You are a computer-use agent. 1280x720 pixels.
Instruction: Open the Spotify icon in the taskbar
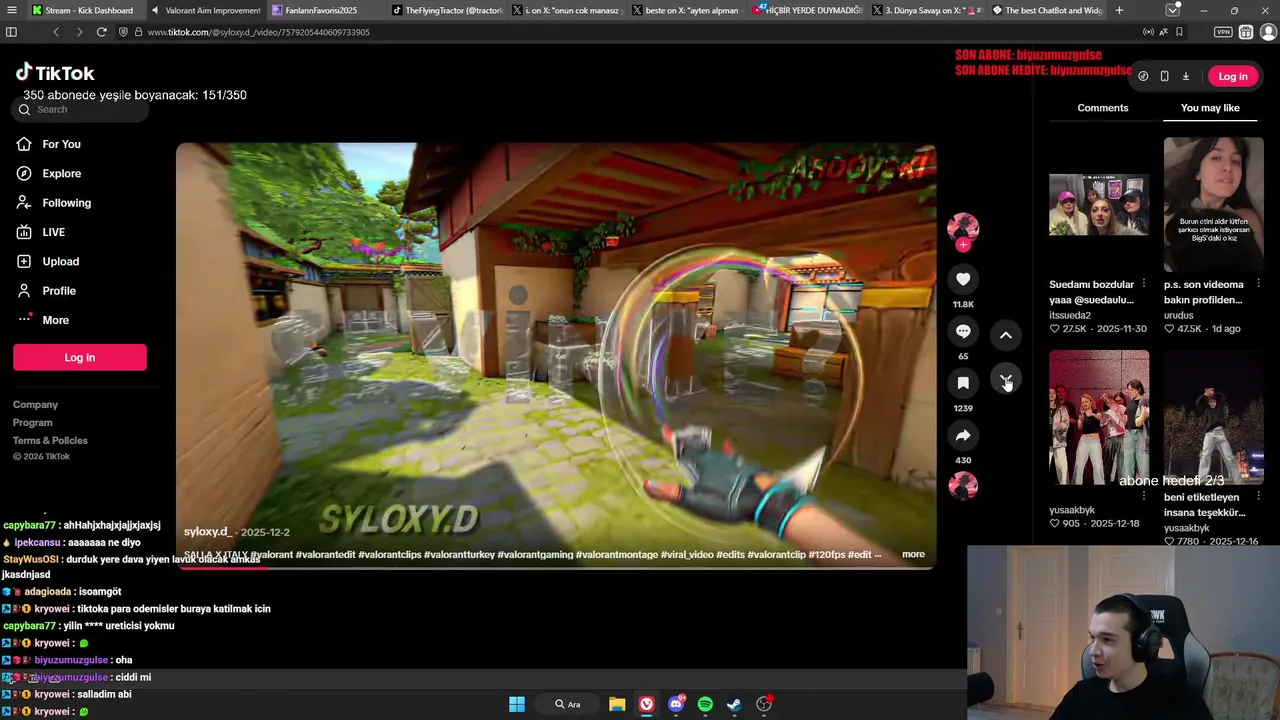pos(705,704)
